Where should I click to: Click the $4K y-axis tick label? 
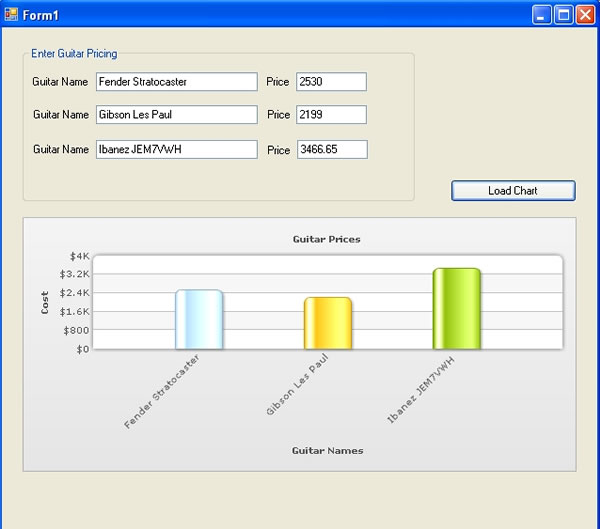pos(80,256)
